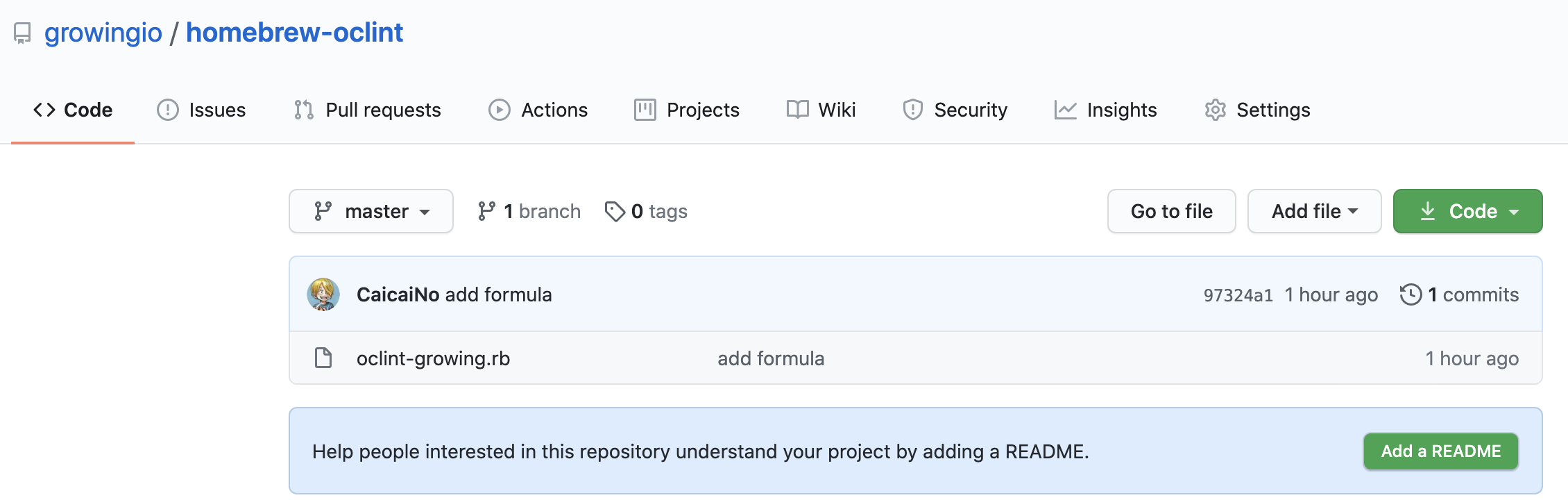Screen dimensions: 1568x500
Task: Click the tag icon beside 0 tags
Action: pos(615,211)
